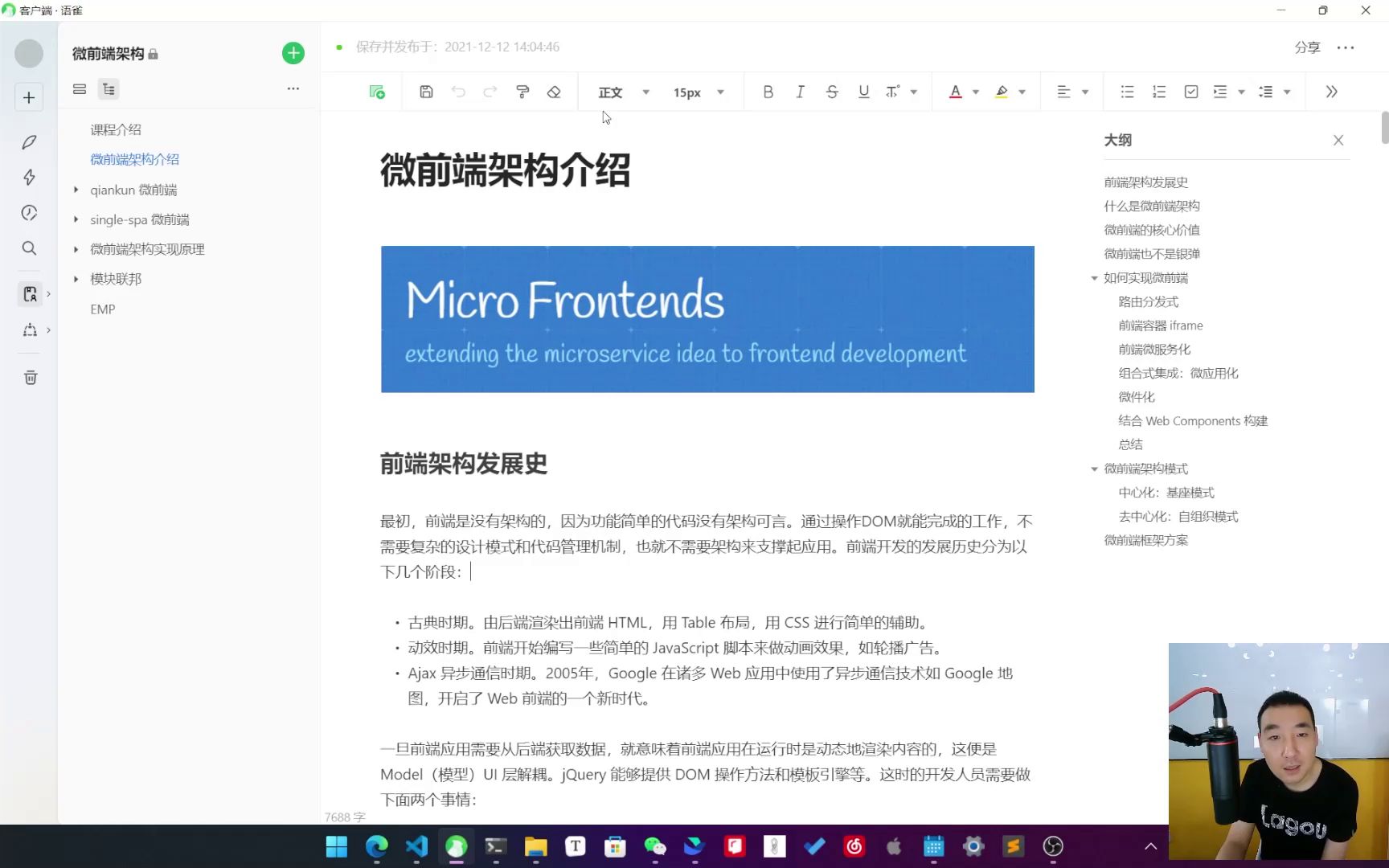The width and height of the screenshot is (1389, 868).
Task: Open the alignment dropdown arrow
Action: (1085, 92)
